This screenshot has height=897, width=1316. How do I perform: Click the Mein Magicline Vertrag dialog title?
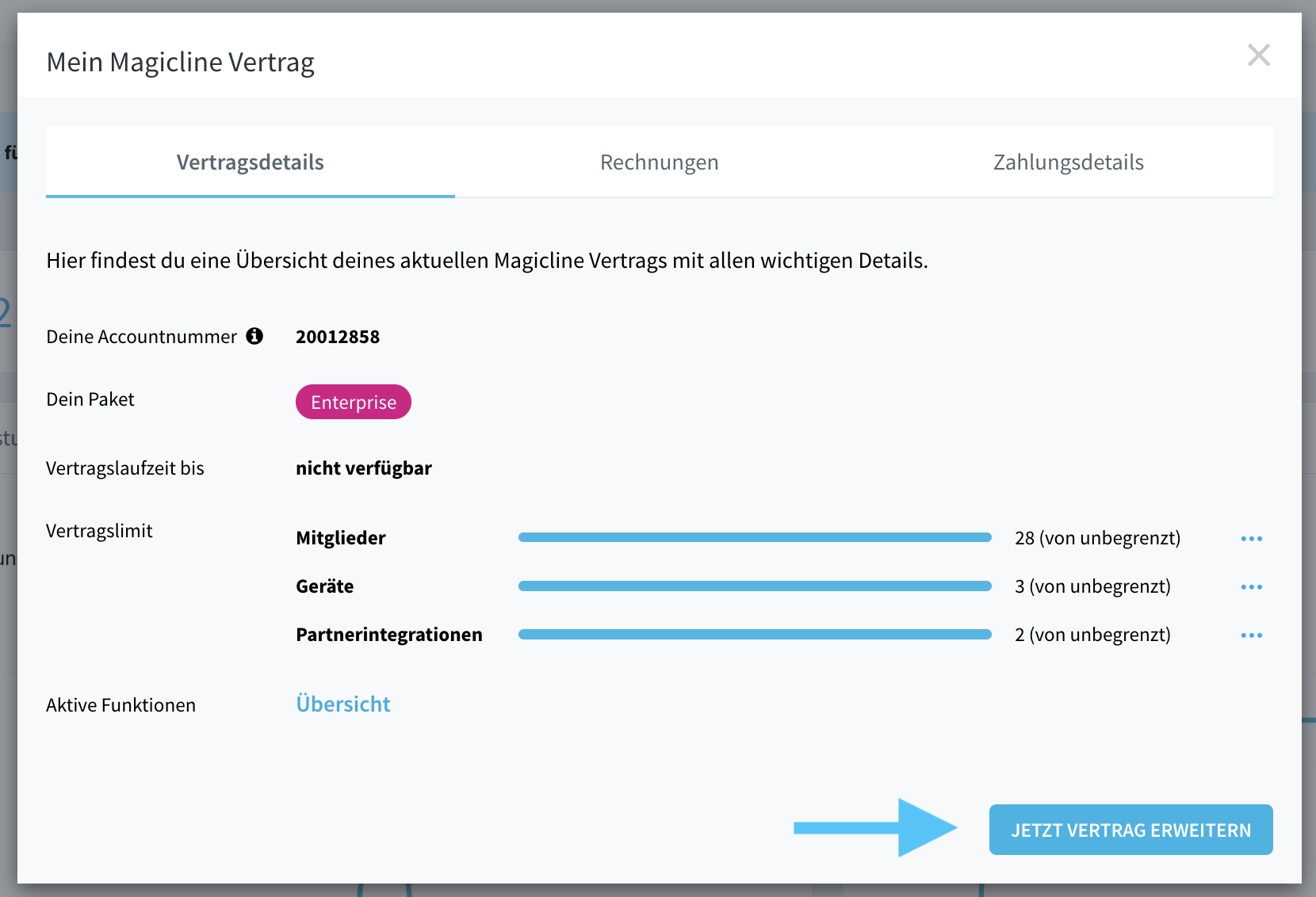pos(181,62)
